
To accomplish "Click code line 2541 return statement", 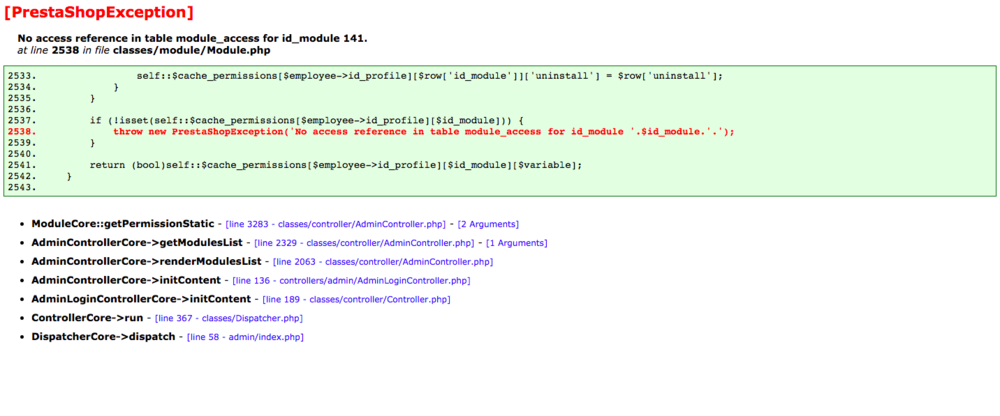I will pos(336,165).
